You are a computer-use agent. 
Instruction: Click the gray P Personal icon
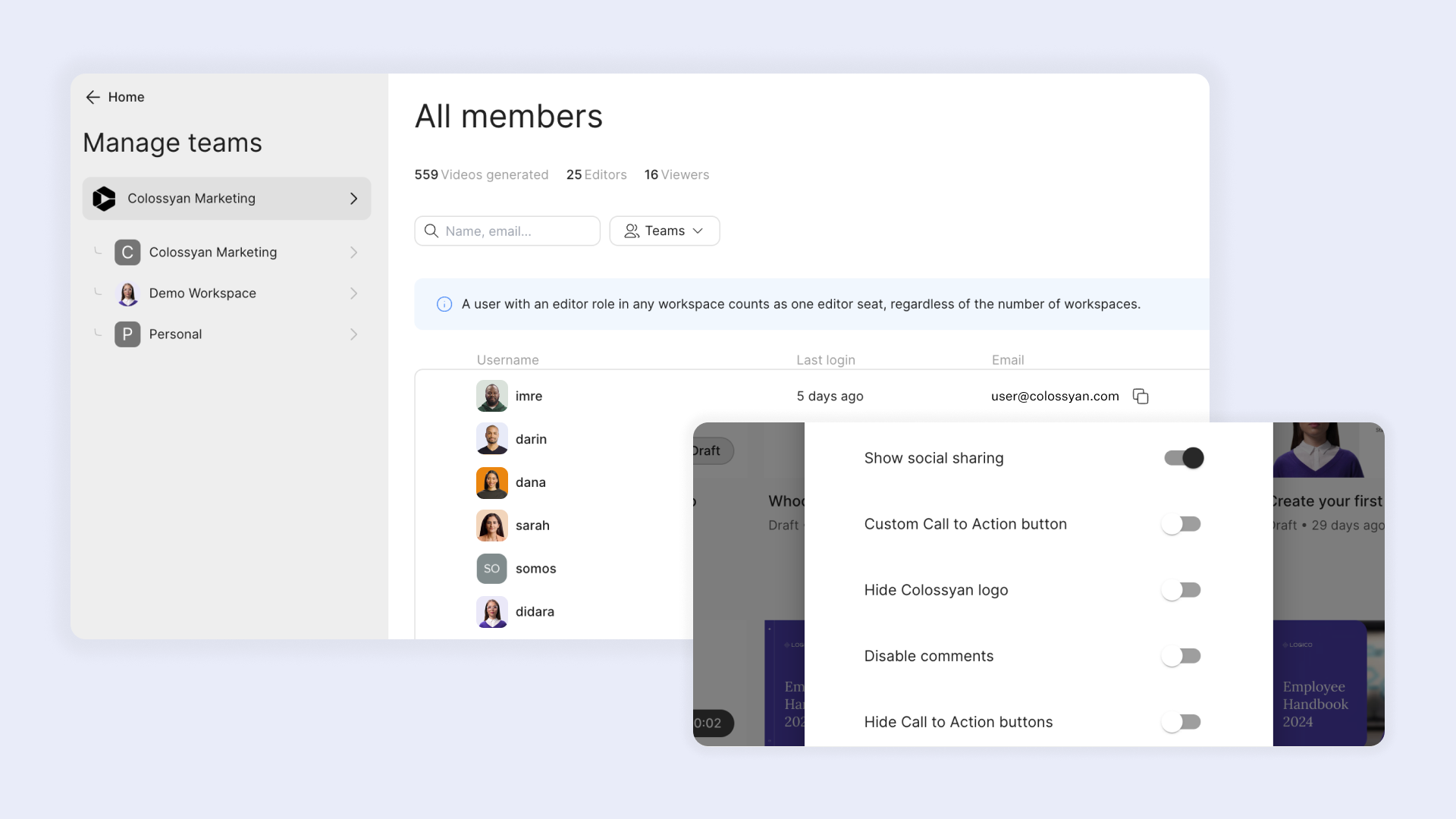pos(127,334)
